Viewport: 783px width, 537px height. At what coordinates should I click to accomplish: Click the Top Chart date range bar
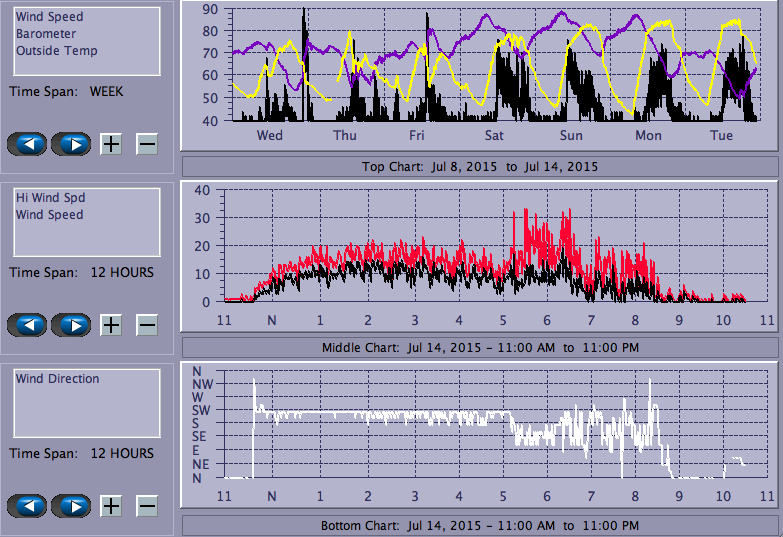click(x=479, y=167)
